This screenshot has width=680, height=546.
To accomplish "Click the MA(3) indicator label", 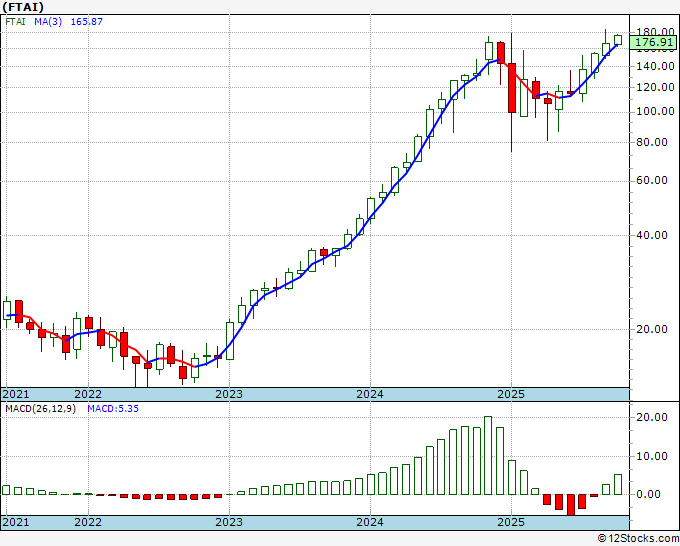I will click(48, 22).
